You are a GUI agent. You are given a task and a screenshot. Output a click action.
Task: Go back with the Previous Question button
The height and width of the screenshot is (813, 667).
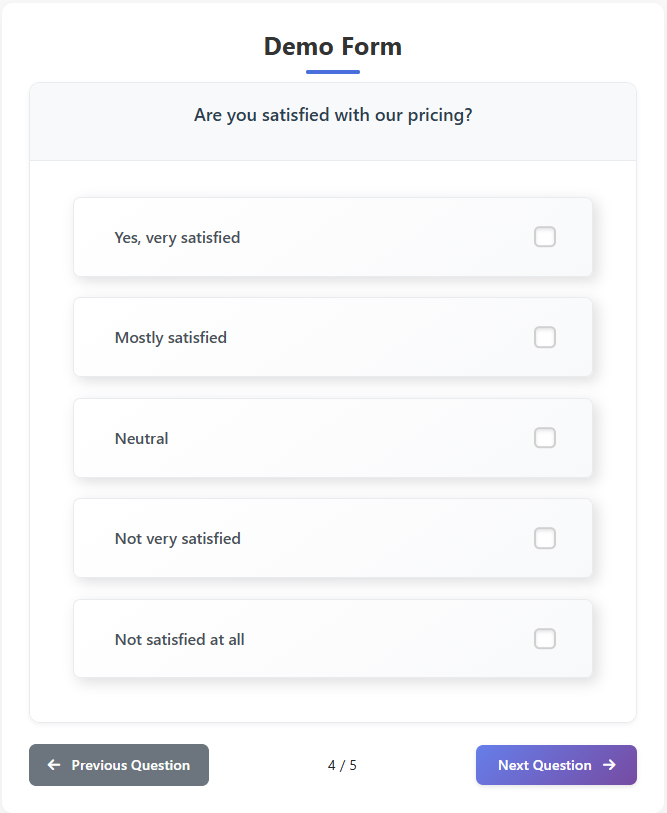coord(119,765)
